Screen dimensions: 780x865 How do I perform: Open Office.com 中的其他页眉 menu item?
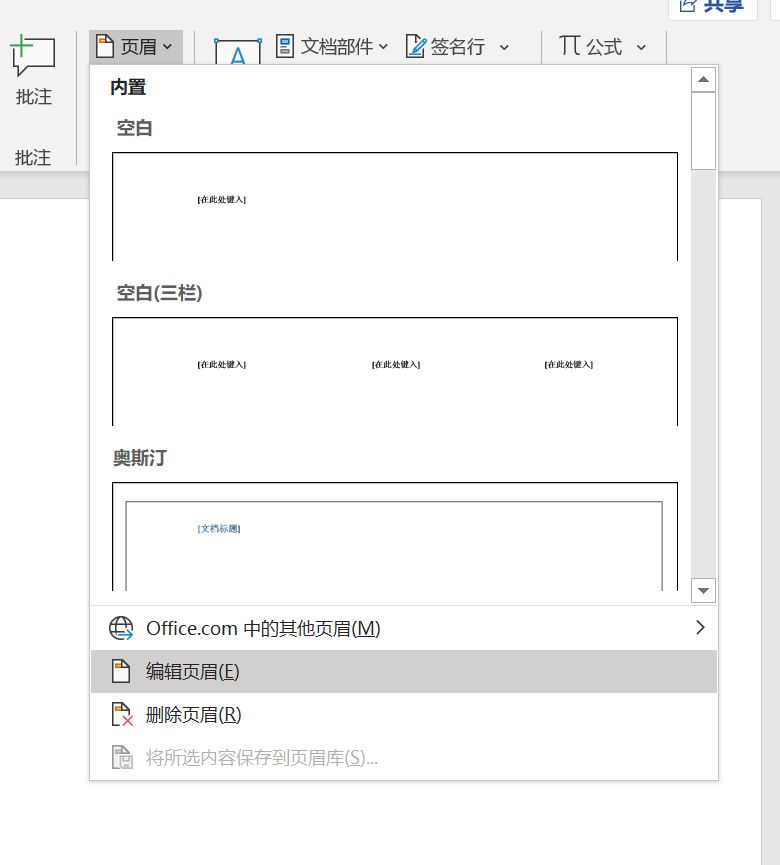404,628
